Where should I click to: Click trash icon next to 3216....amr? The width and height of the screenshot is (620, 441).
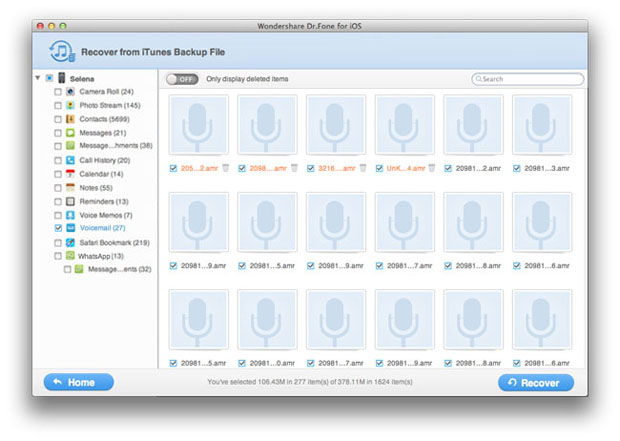[x=363, y=168]
